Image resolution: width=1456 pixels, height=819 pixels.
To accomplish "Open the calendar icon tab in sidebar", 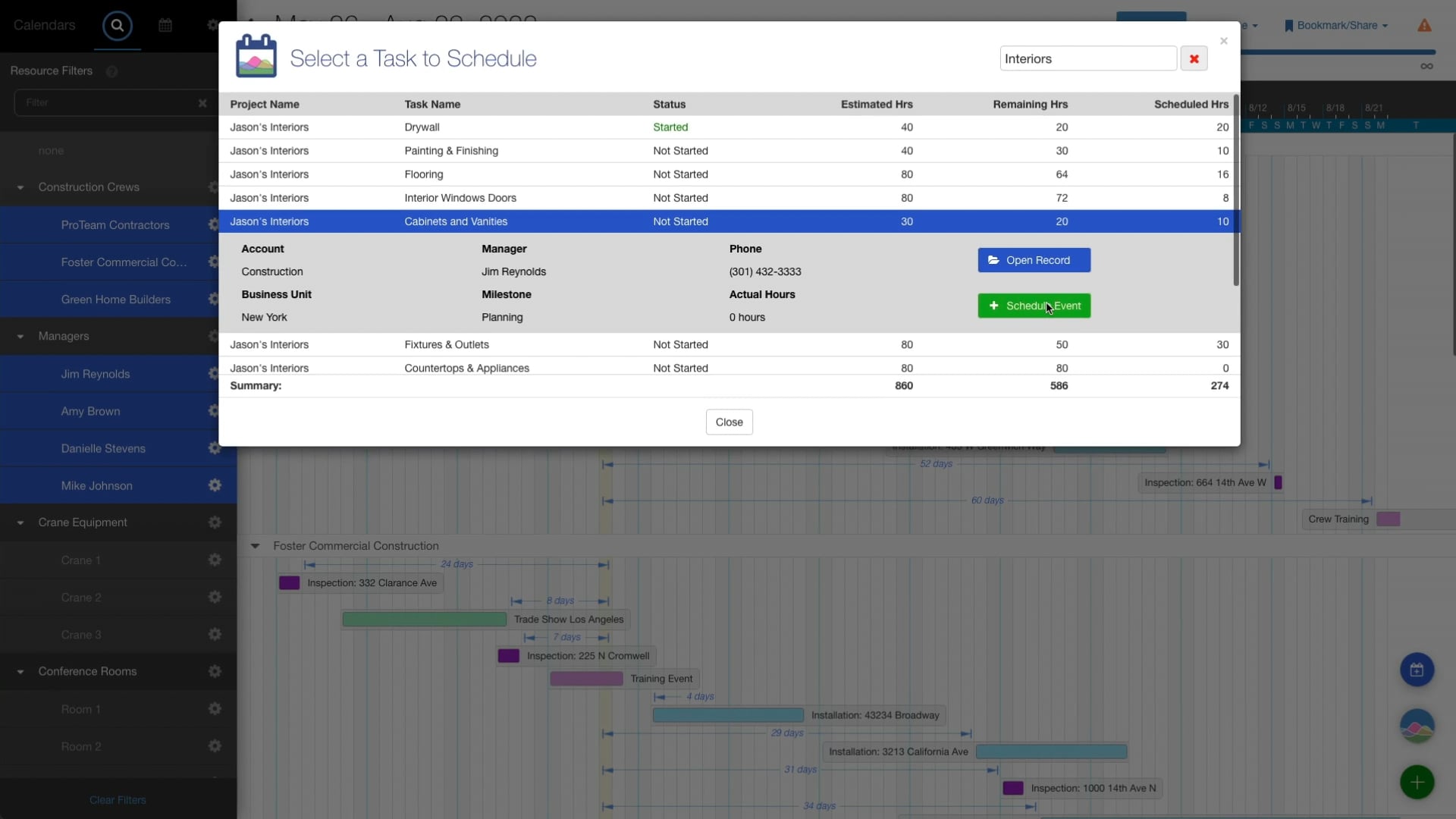I will (x=165, y=26).
